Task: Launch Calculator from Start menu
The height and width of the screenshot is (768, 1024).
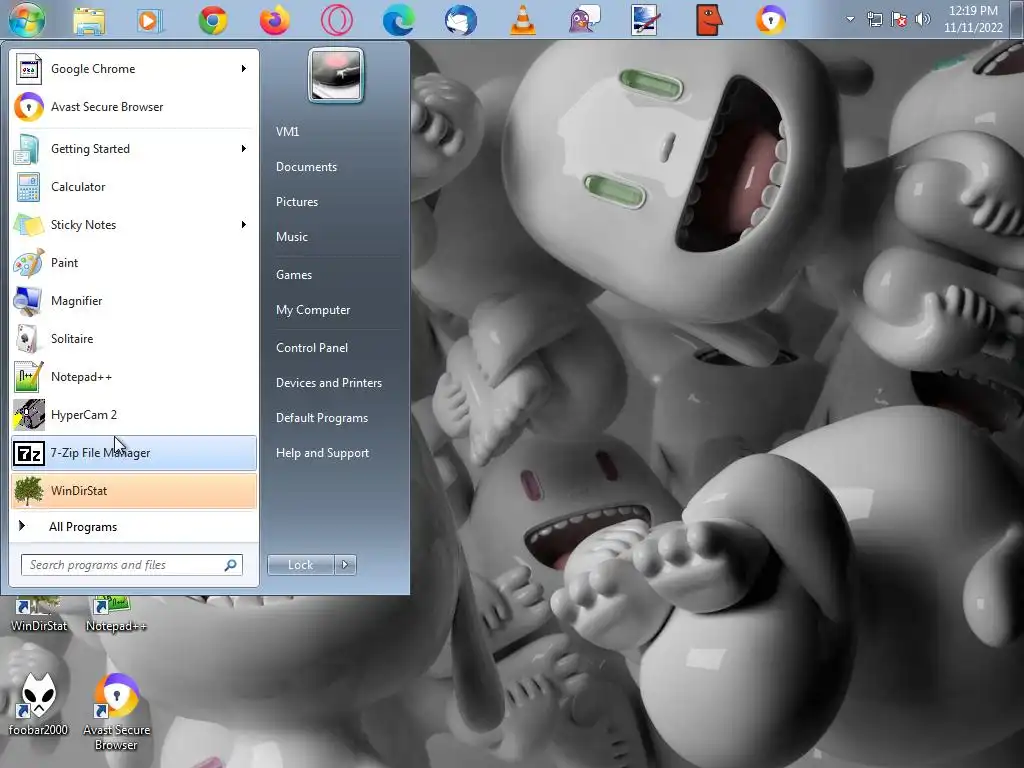Action: coord(134,187)
